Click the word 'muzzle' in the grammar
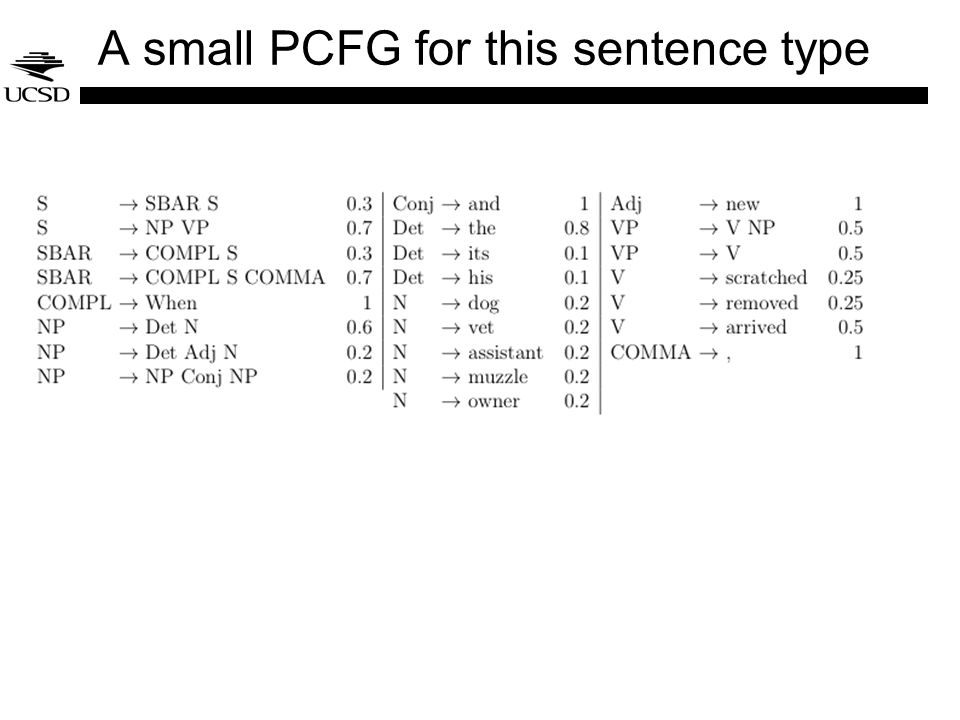Image resolution: width=960 pixels, height=720 pixels. point(498,377)
